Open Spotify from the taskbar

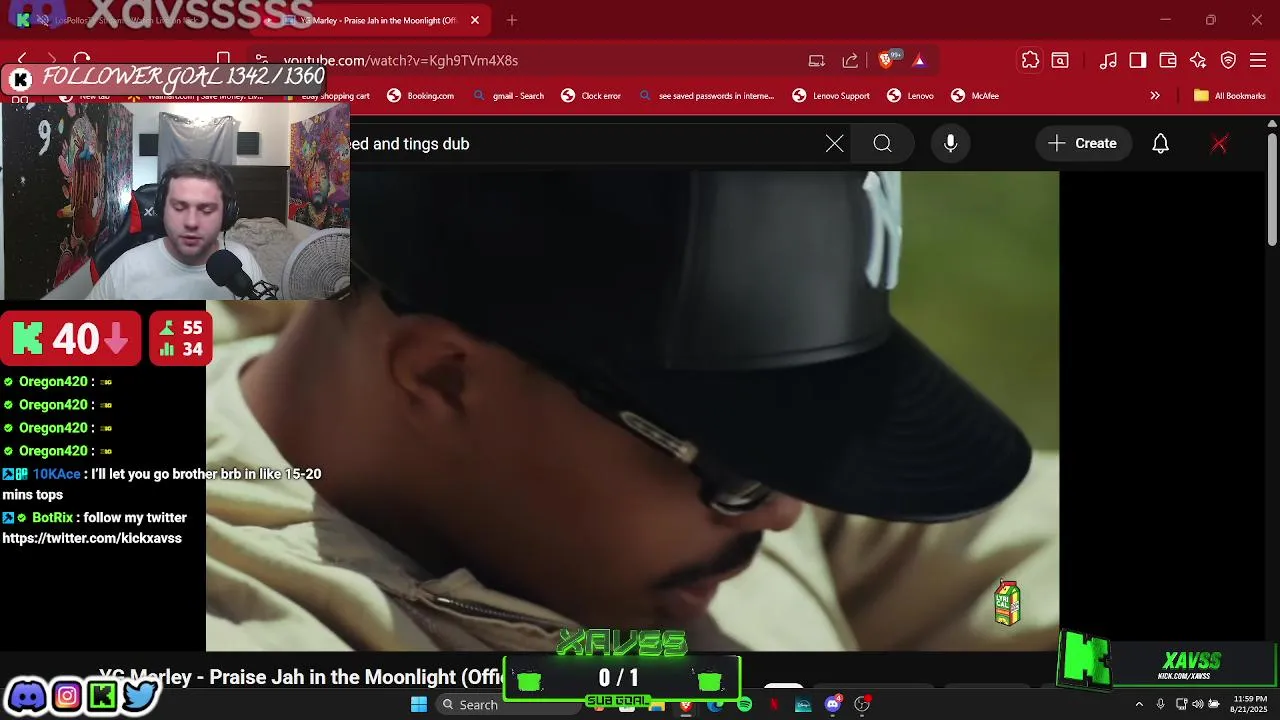(x=745, y=705)
